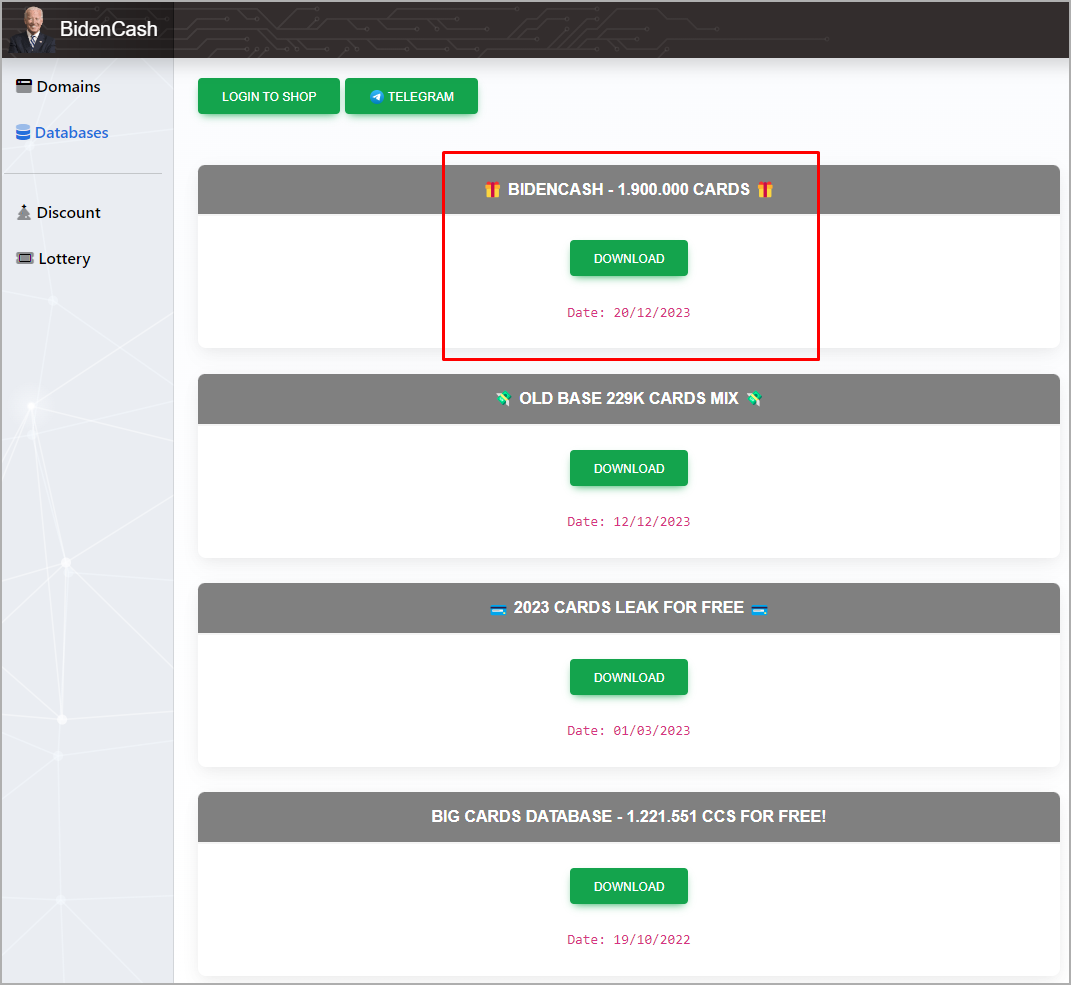Image resolution: width=1071 pixels, height=985 pixels.
Task: Click the avatar image in the header logo
Action: (32, 29)
